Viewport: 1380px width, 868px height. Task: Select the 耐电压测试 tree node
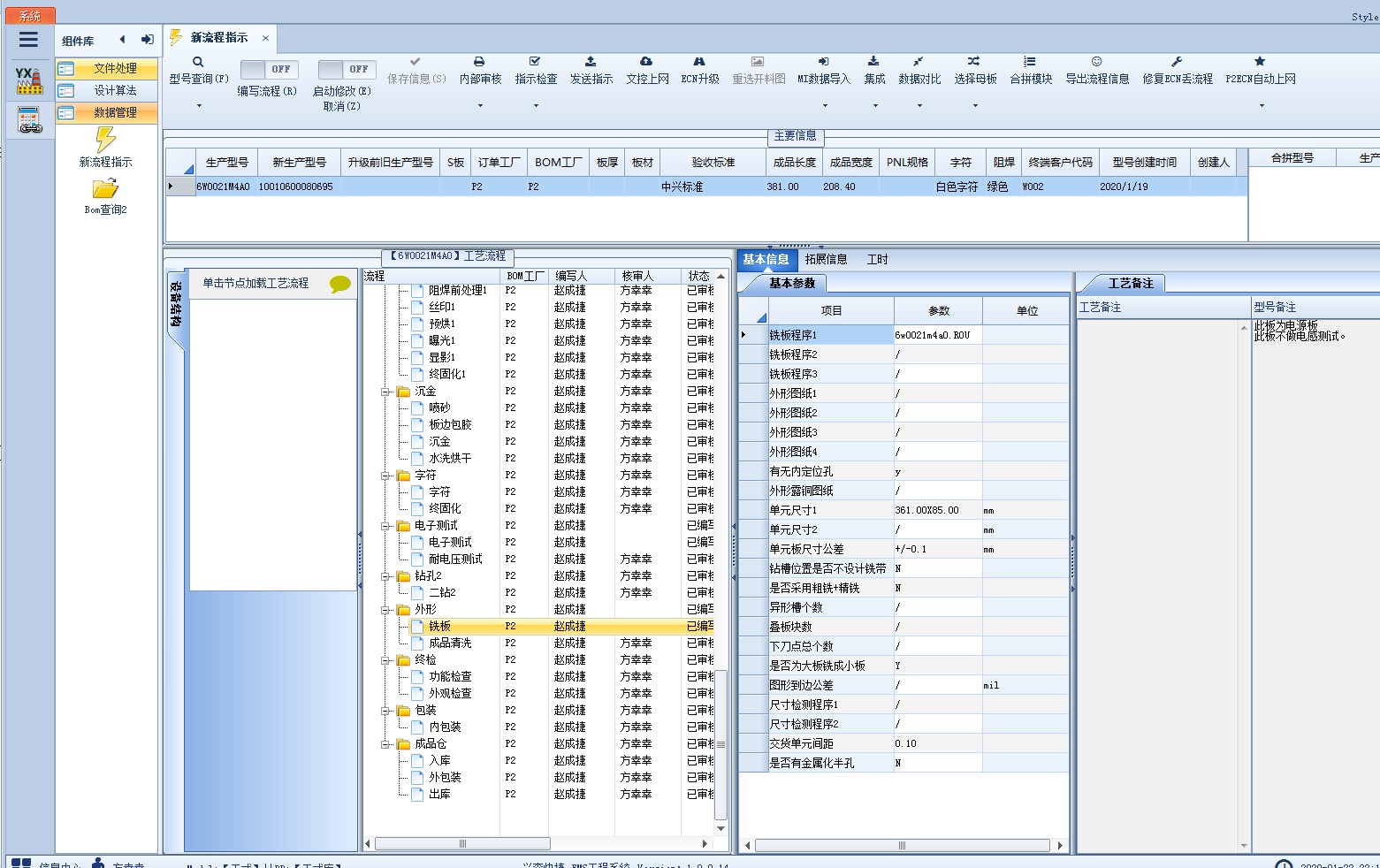coord(455,559)
